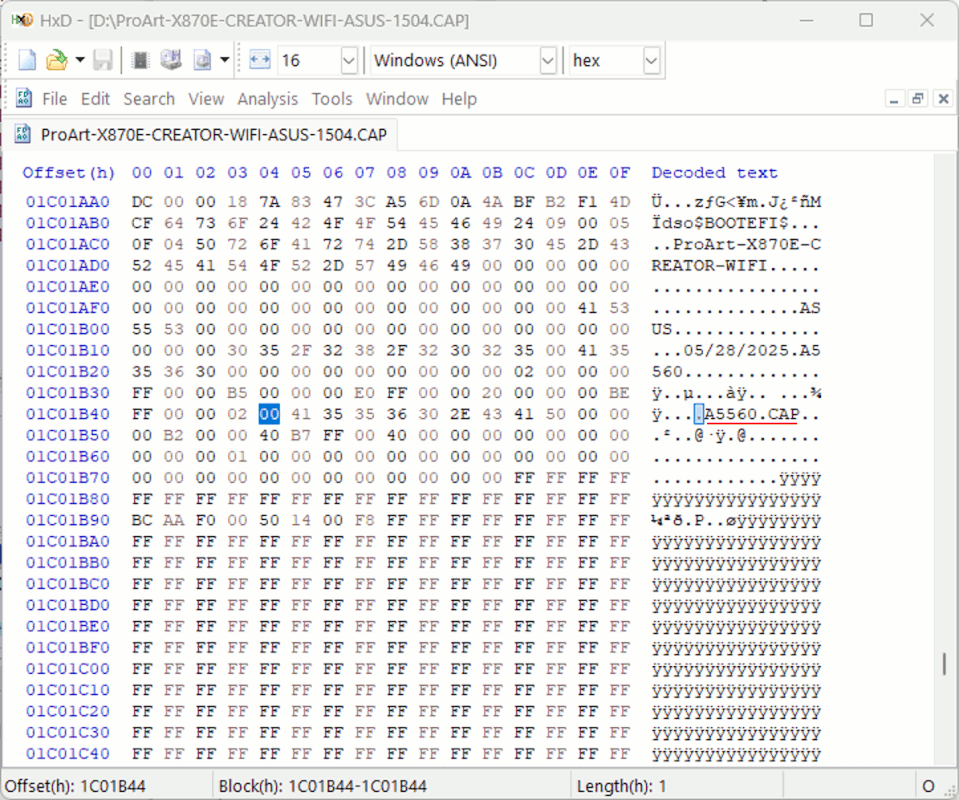
Task: Close the inner document with X
Action: pyautogui.click(x=943, y=99)
